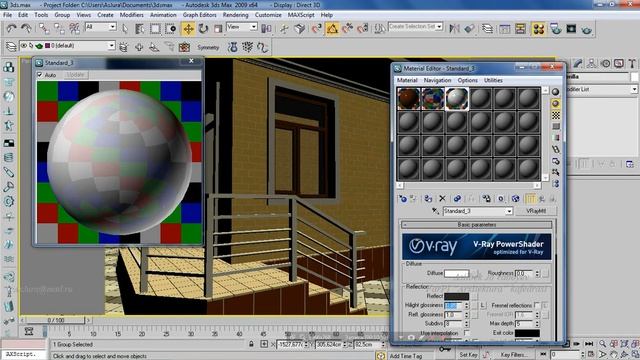Image resolution: width=640 pixels, height=360 pixels.
Task: Toggle Window/Crossing selection icon
Action: point(171,29)
